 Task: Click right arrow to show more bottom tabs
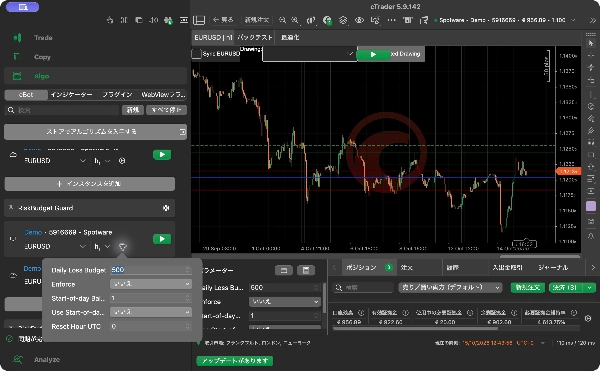593,267
